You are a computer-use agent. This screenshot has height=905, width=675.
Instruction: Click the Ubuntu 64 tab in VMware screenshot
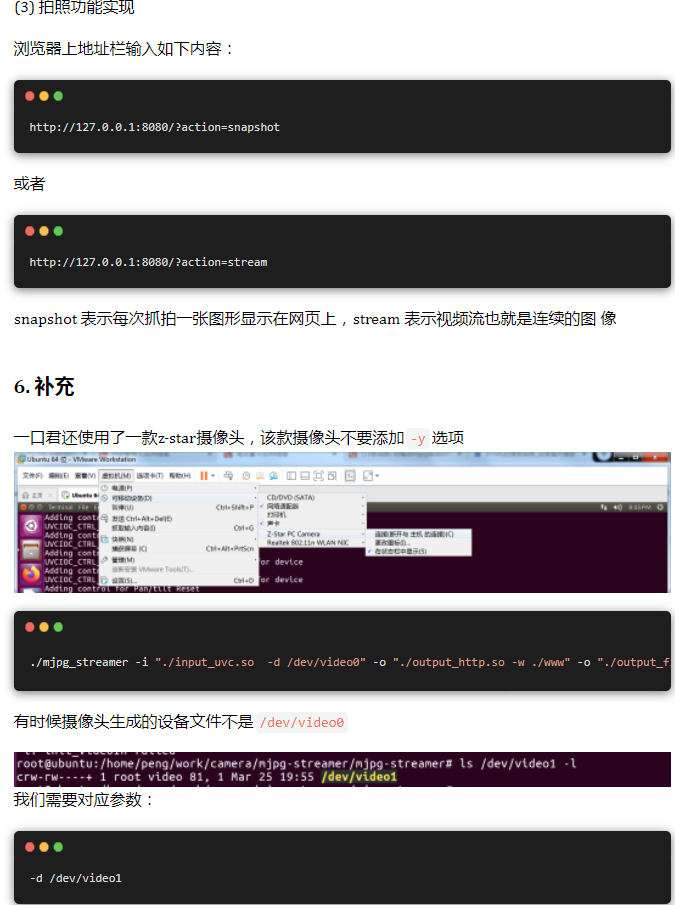tap(80, 495)
